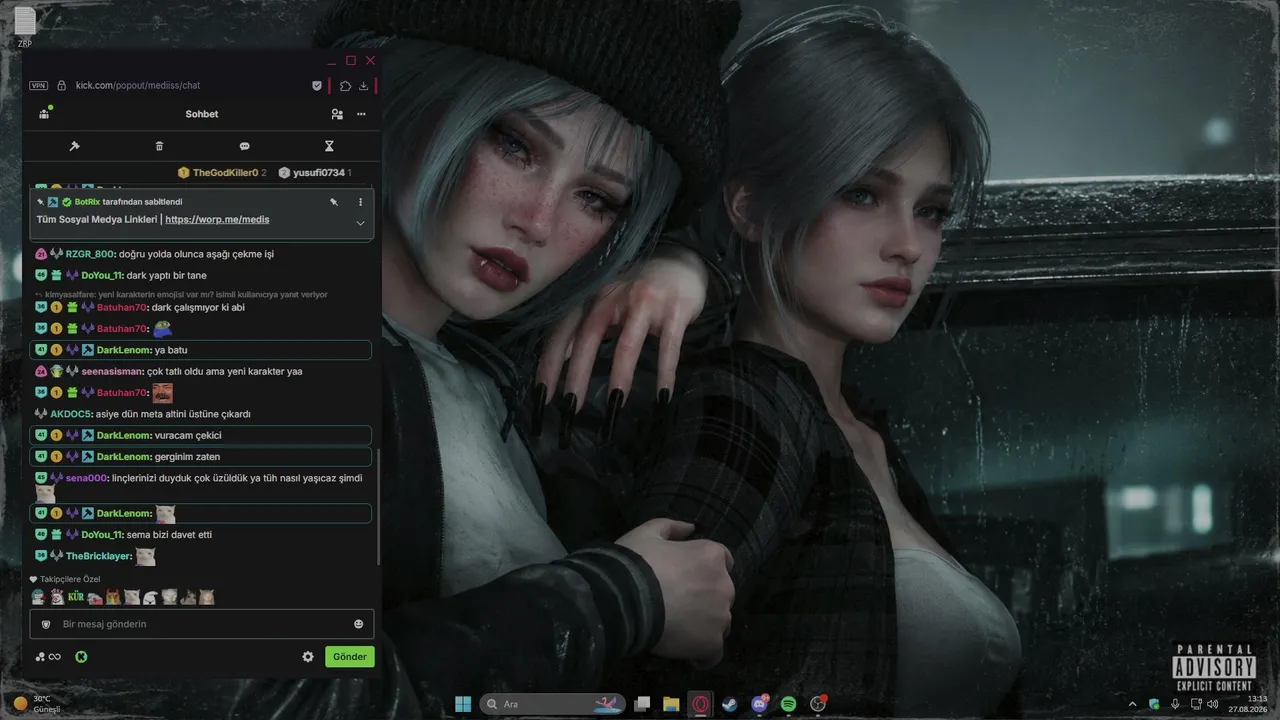Insert the first teal-haired follower emote
The image size is (1280, 720).
[38, 597]
